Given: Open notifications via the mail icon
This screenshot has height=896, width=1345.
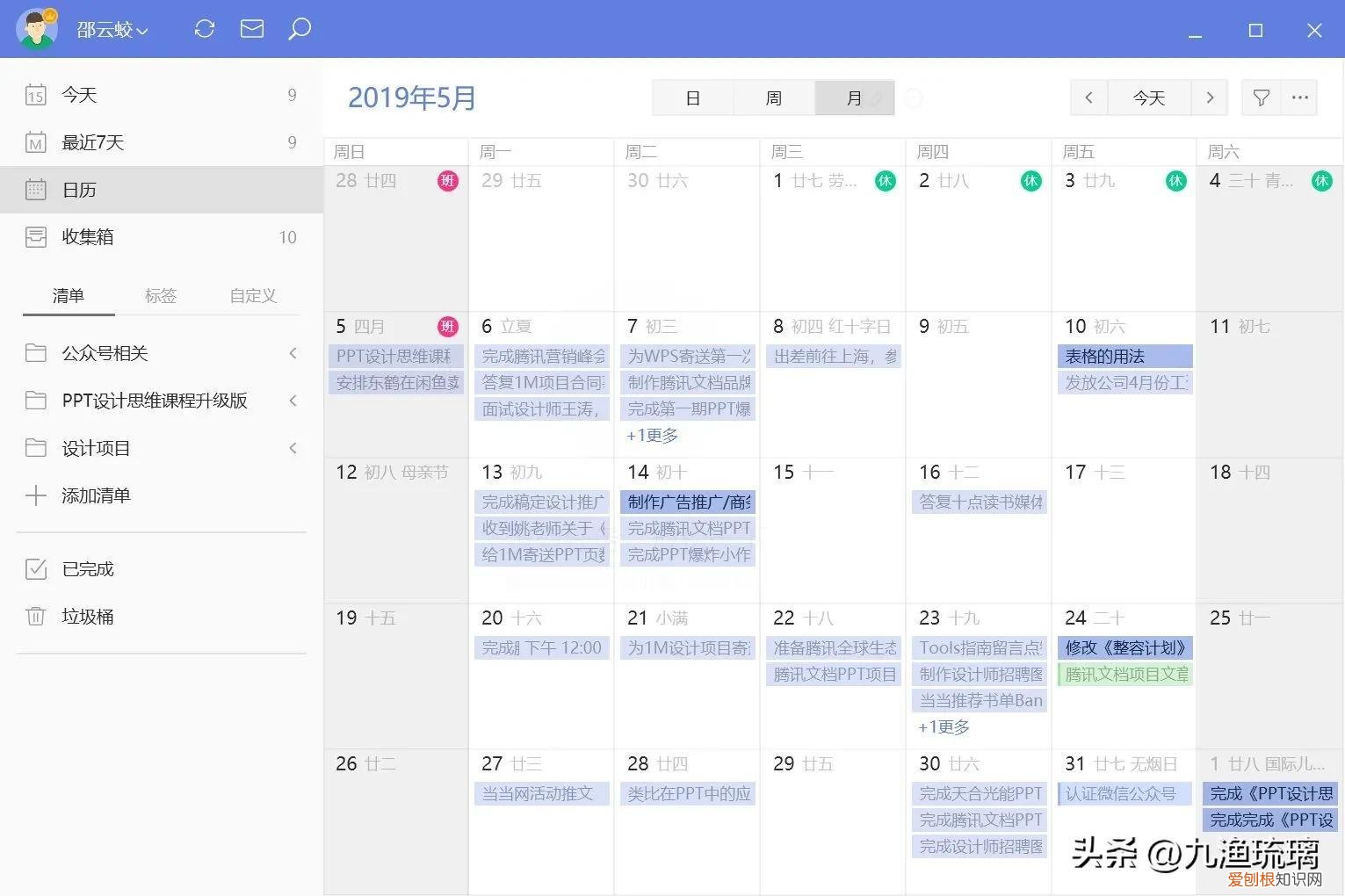Looking at the screenshot, I should pyautogui.click(x=252, y=28).
